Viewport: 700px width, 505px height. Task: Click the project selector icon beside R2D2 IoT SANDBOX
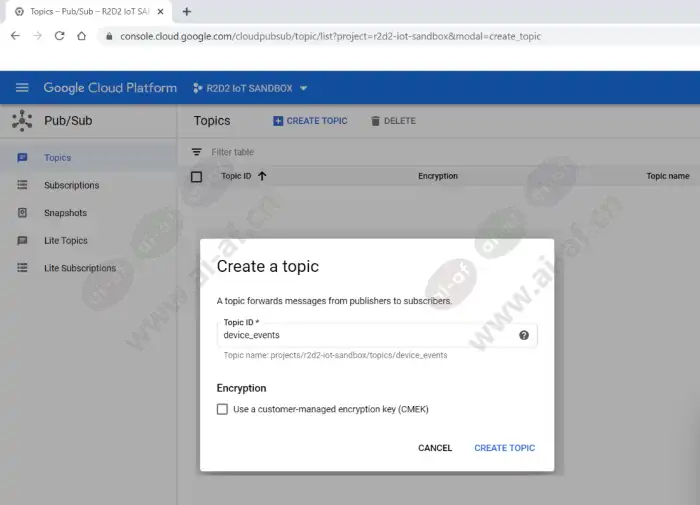tap(197, 88)
